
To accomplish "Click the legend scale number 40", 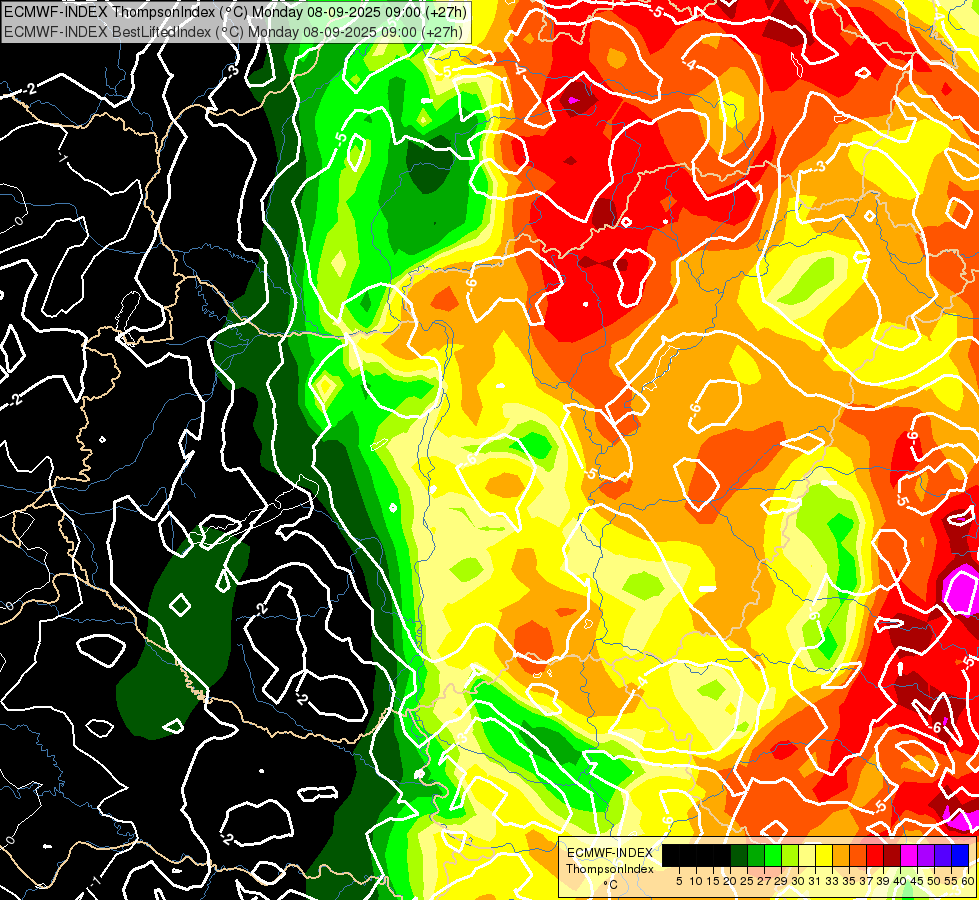I will (900, 881).
